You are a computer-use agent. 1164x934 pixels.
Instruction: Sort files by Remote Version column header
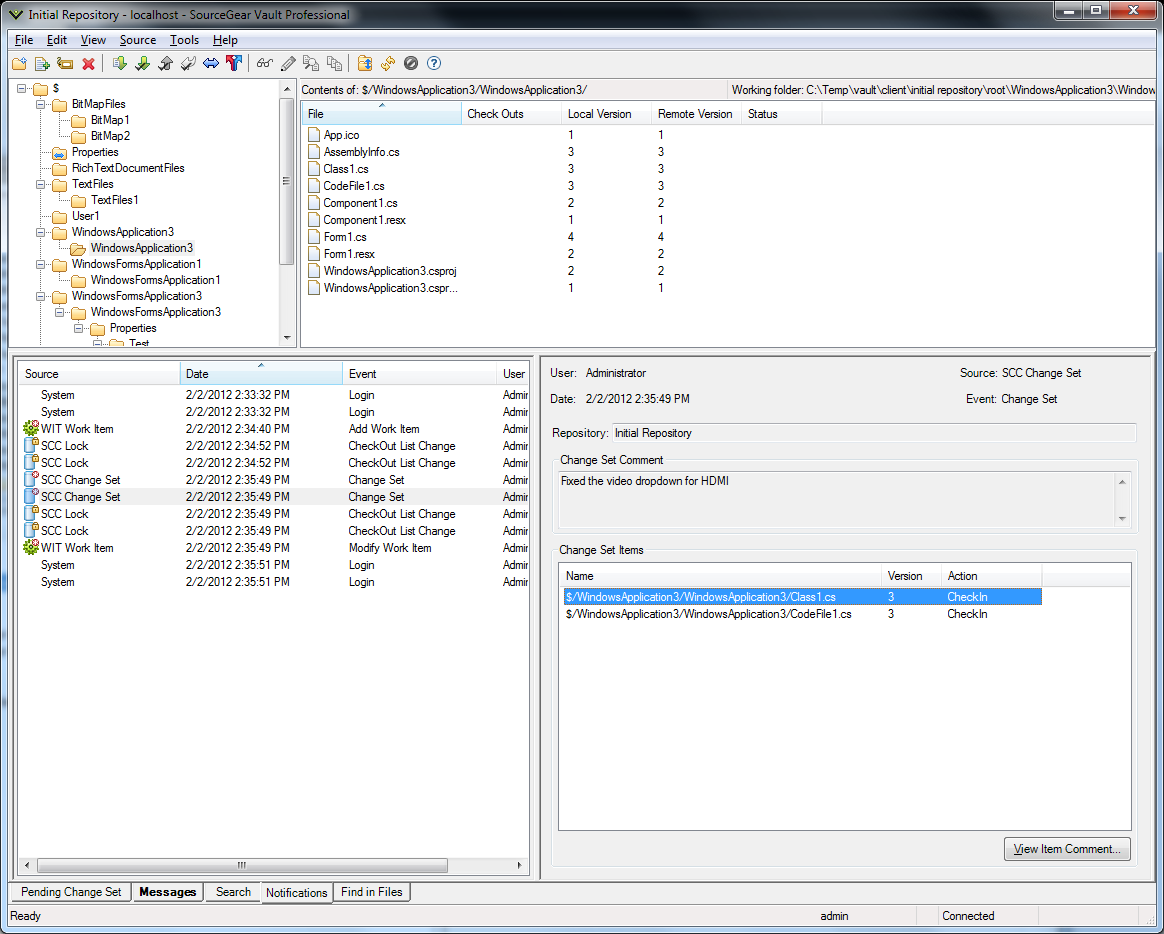(695, 114)
